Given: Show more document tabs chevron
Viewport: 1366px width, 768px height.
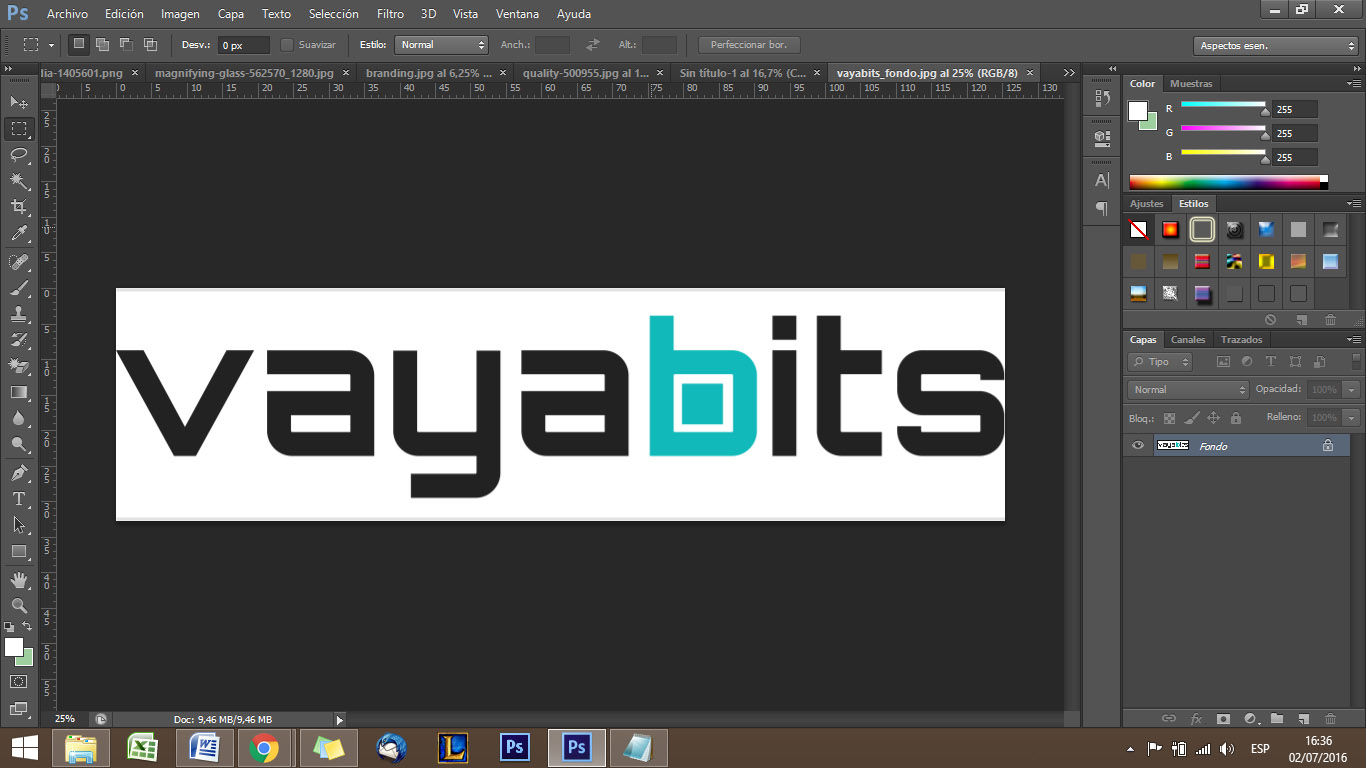Looking at the screenshot, I should click(1069, 73).
